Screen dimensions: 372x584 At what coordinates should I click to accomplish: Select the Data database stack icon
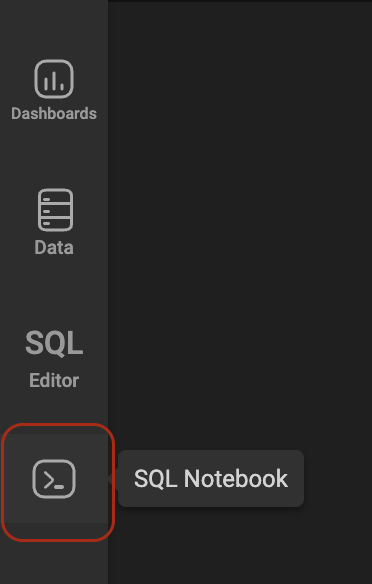[x=55, y=210]
